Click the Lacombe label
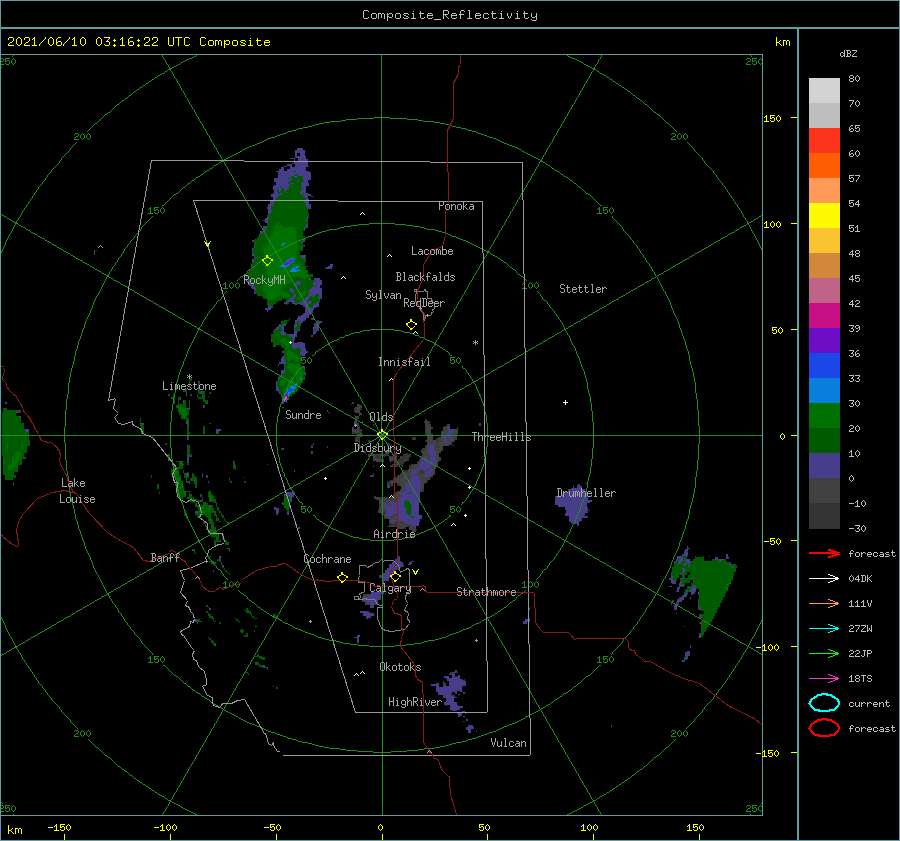The width and height of the screenshot is (900, 841). pyautogui.click(x=432, y=251)
